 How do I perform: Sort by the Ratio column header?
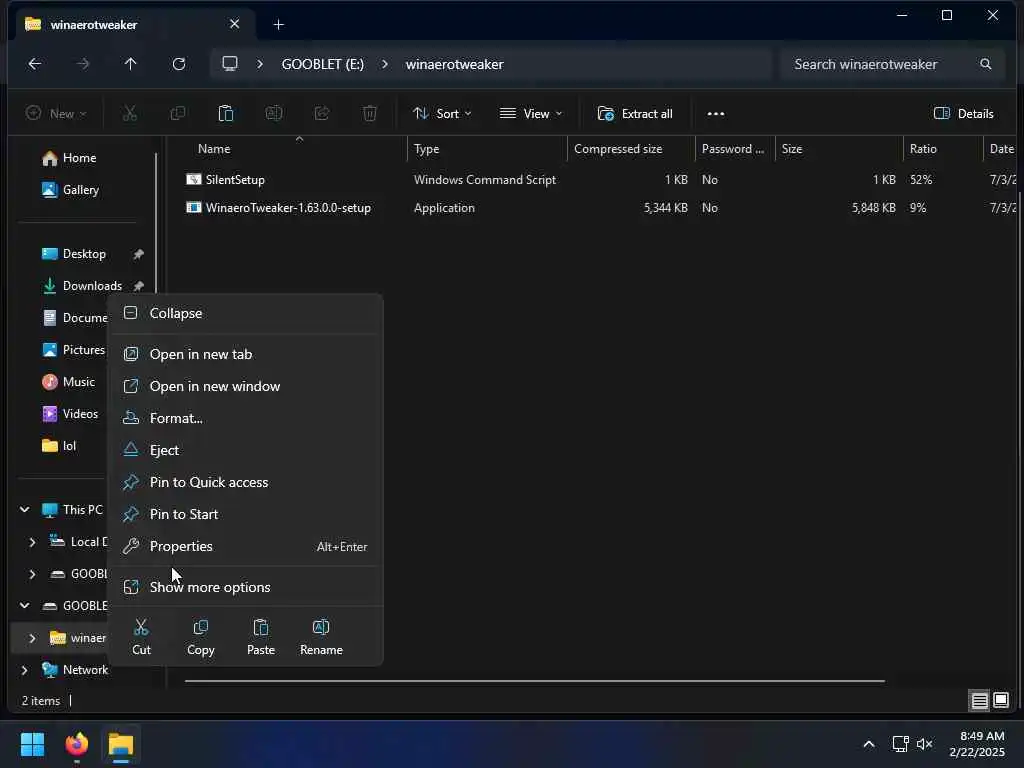(x=923, y=149)
